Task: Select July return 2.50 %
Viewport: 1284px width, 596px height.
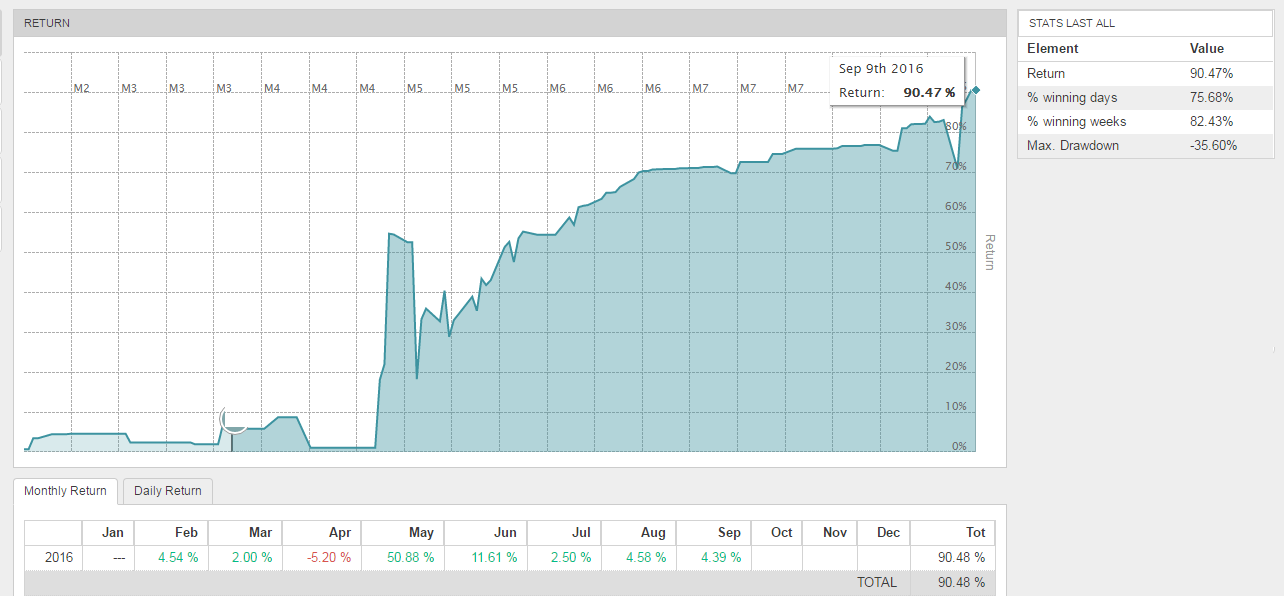Action: click(x=569, y=557)
